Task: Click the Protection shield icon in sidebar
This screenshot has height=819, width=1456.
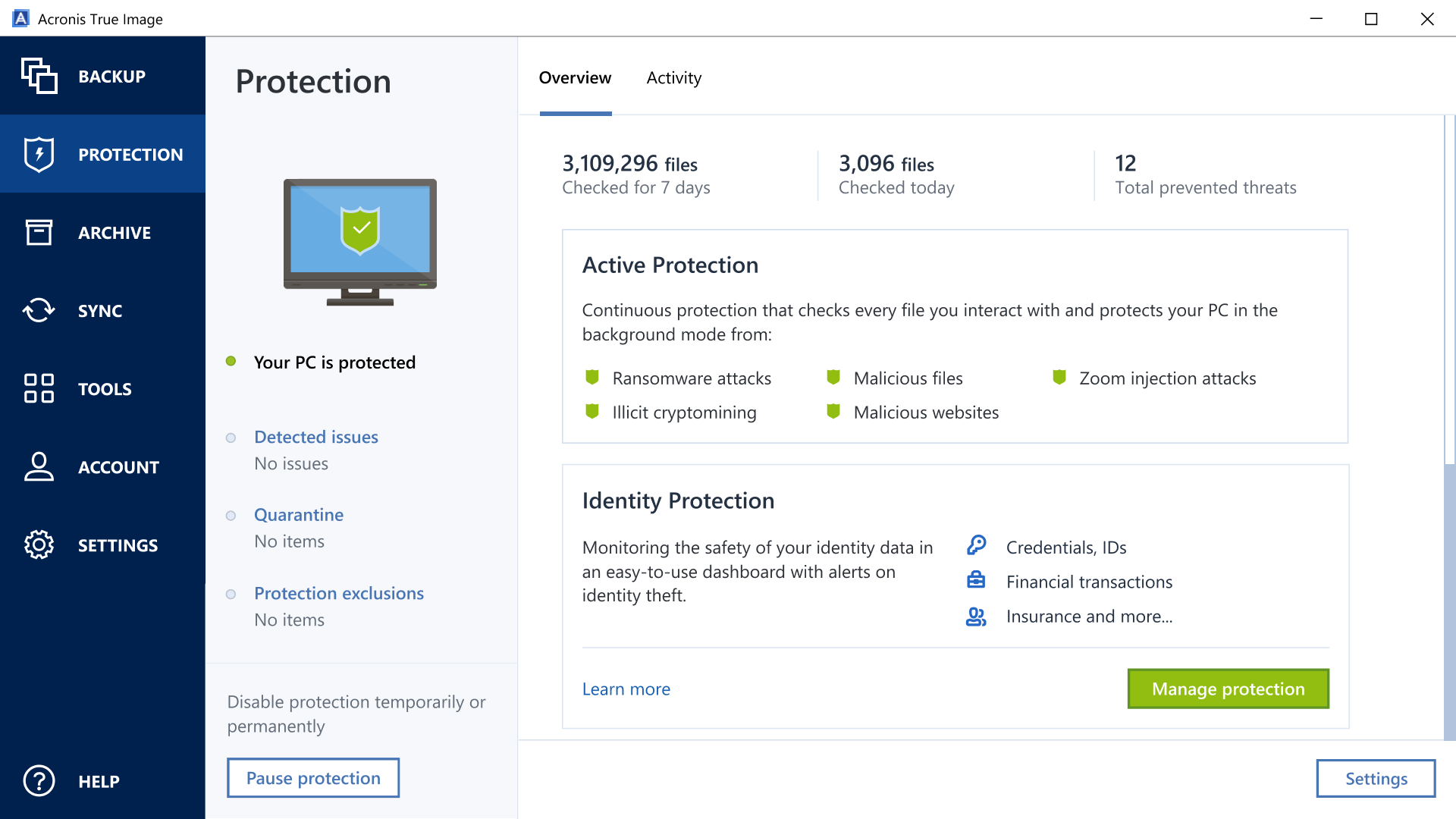Action: coord(39,154)
